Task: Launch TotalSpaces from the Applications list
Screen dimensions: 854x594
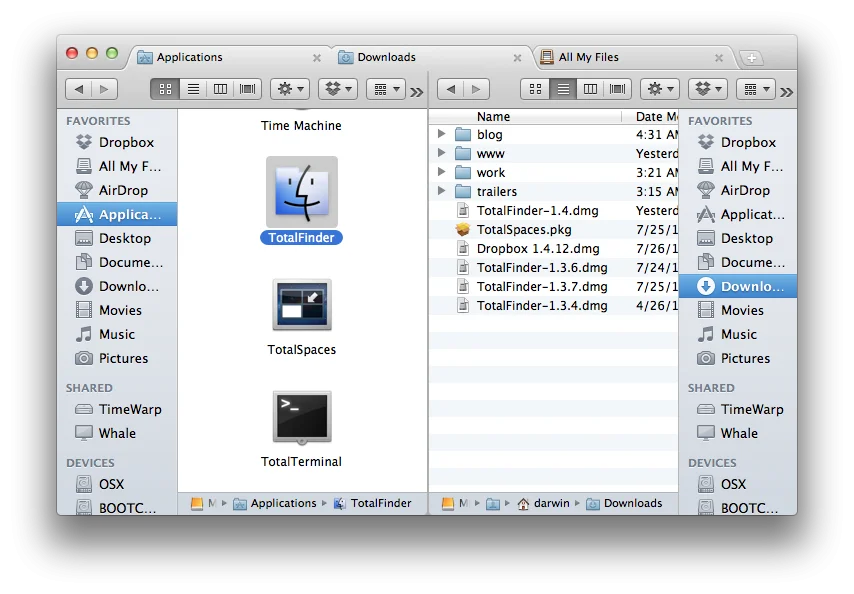Action: [300, 303]
